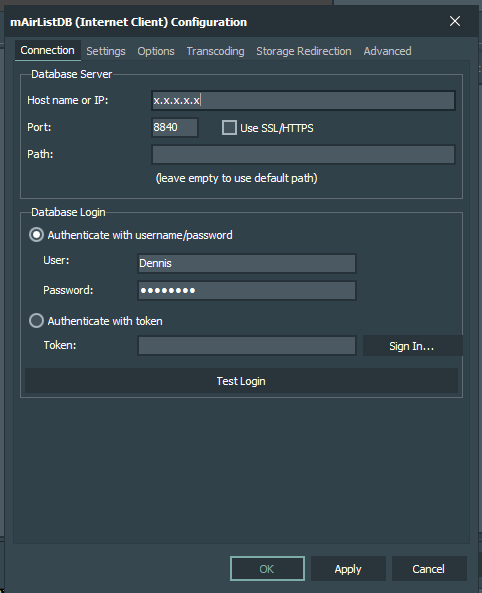Click the Apply button

pyautogui.click(x=348, y=568)
